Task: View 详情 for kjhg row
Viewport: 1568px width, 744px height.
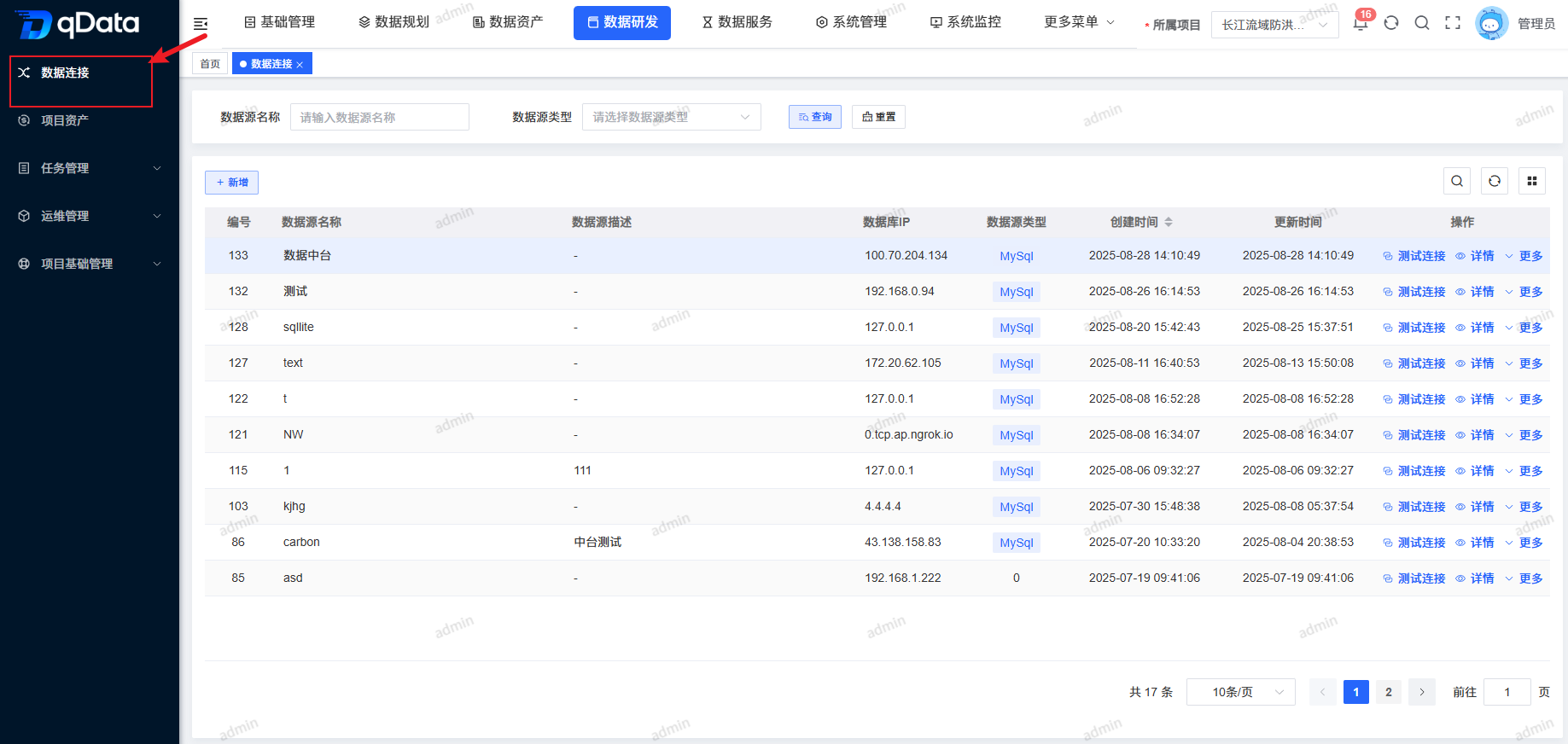Action: [x=1475, y=507]
